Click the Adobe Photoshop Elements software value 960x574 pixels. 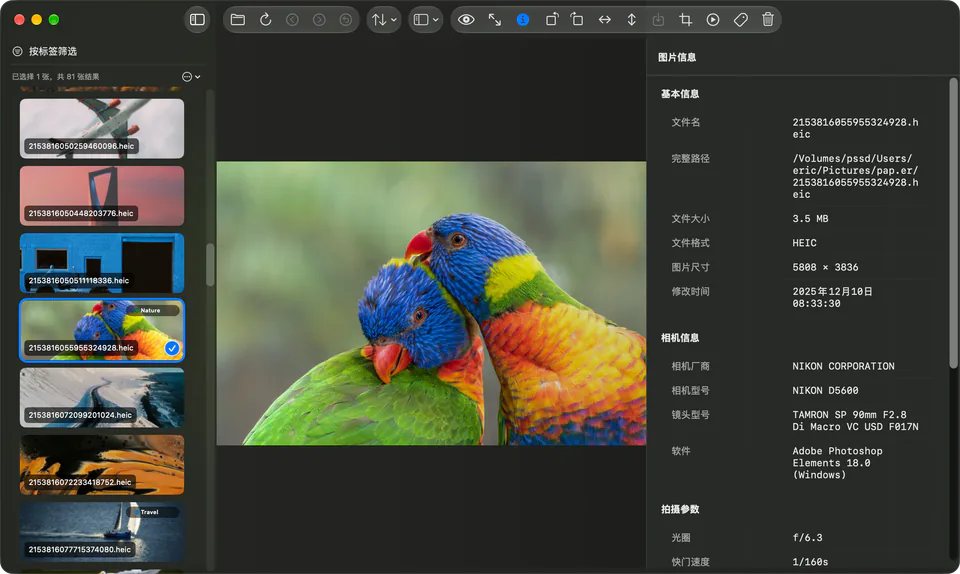(837, 463)
